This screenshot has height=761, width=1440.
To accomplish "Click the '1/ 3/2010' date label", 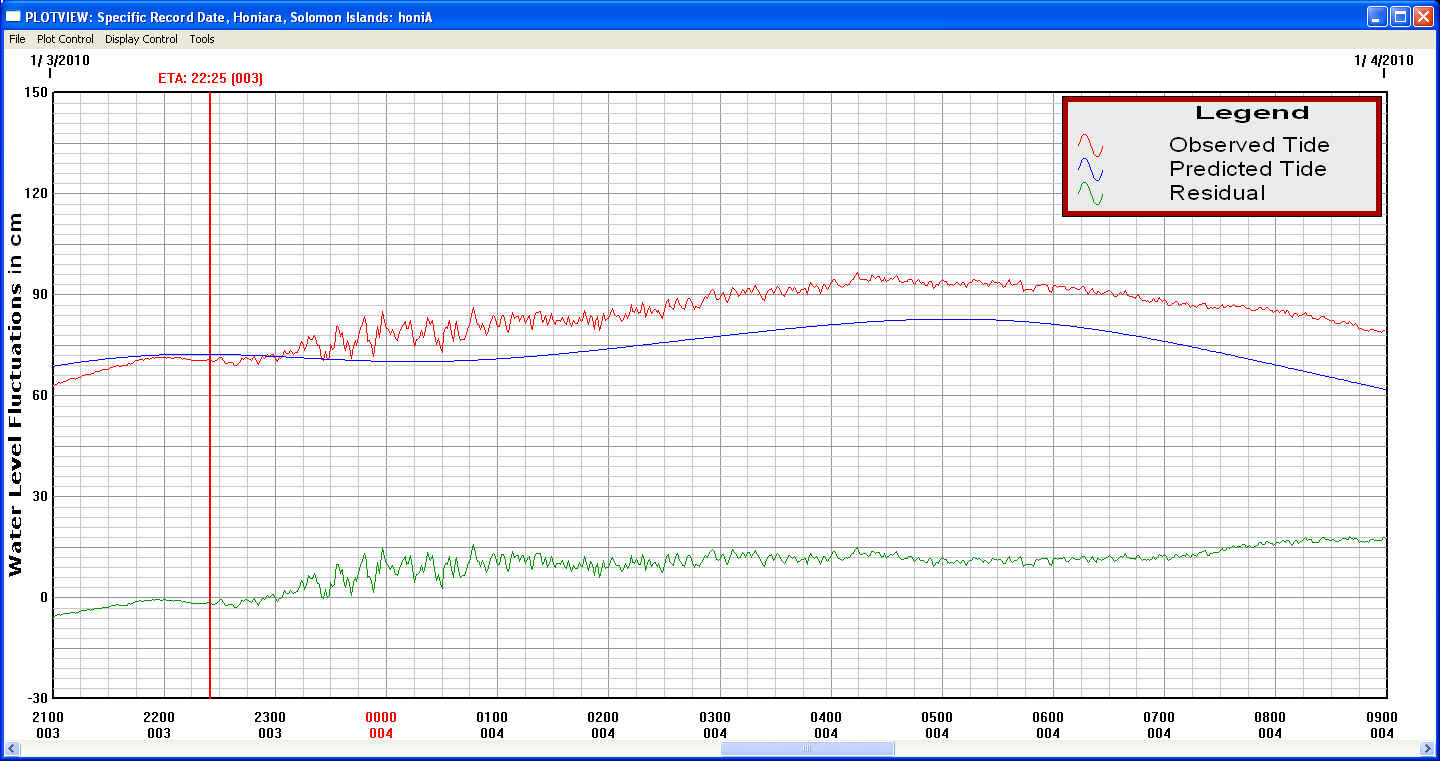I will [x=60, y=60].
